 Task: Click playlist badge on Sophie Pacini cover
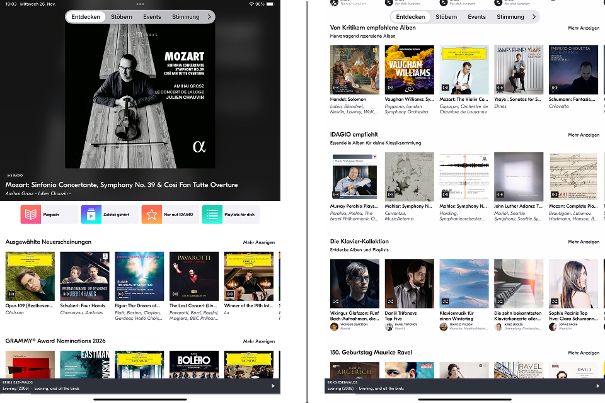pyautogui.click(x=554, y=301)
